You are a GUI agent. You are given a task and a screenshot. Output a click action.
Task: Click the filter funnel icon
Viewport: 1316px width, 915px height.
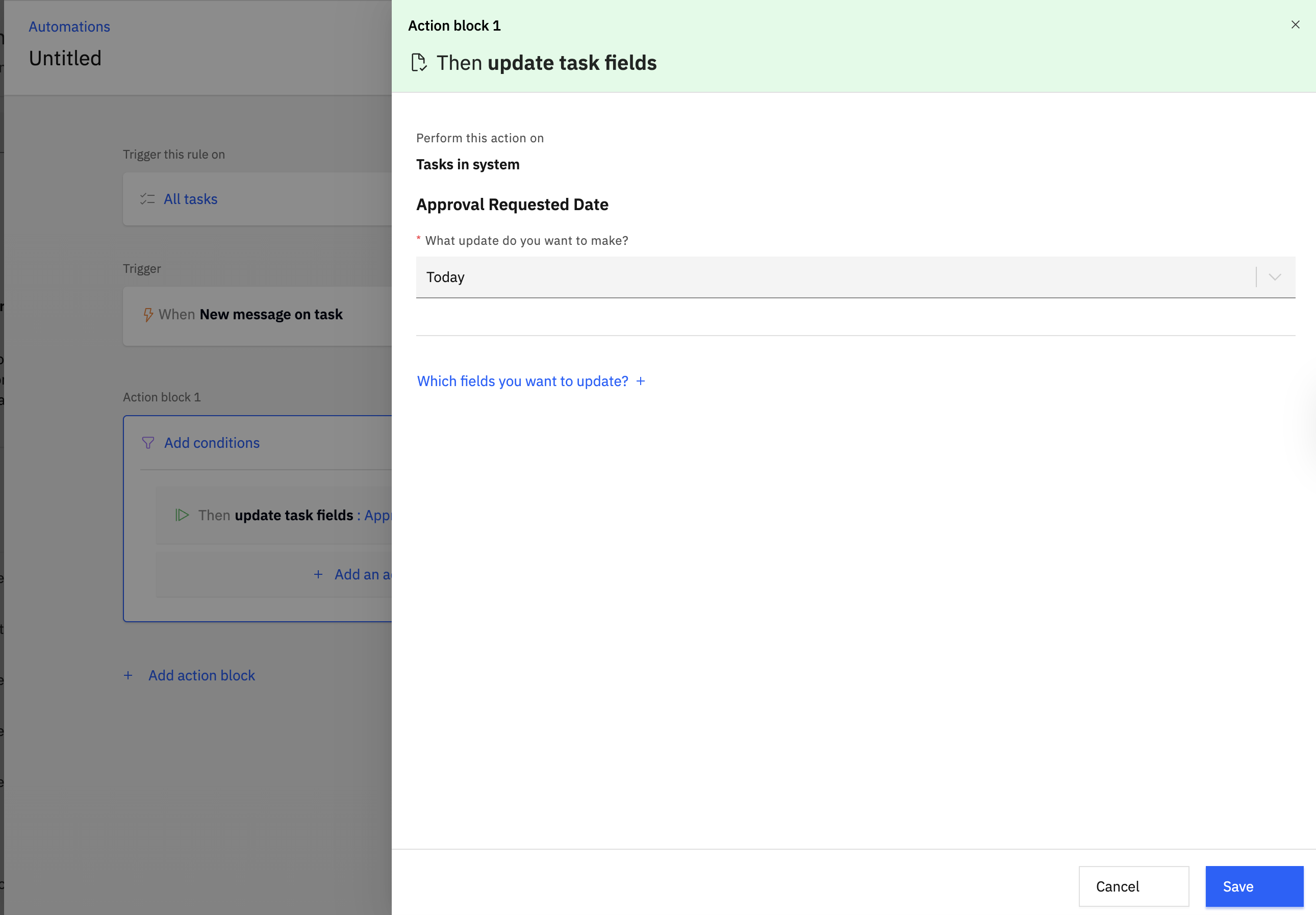148,443
